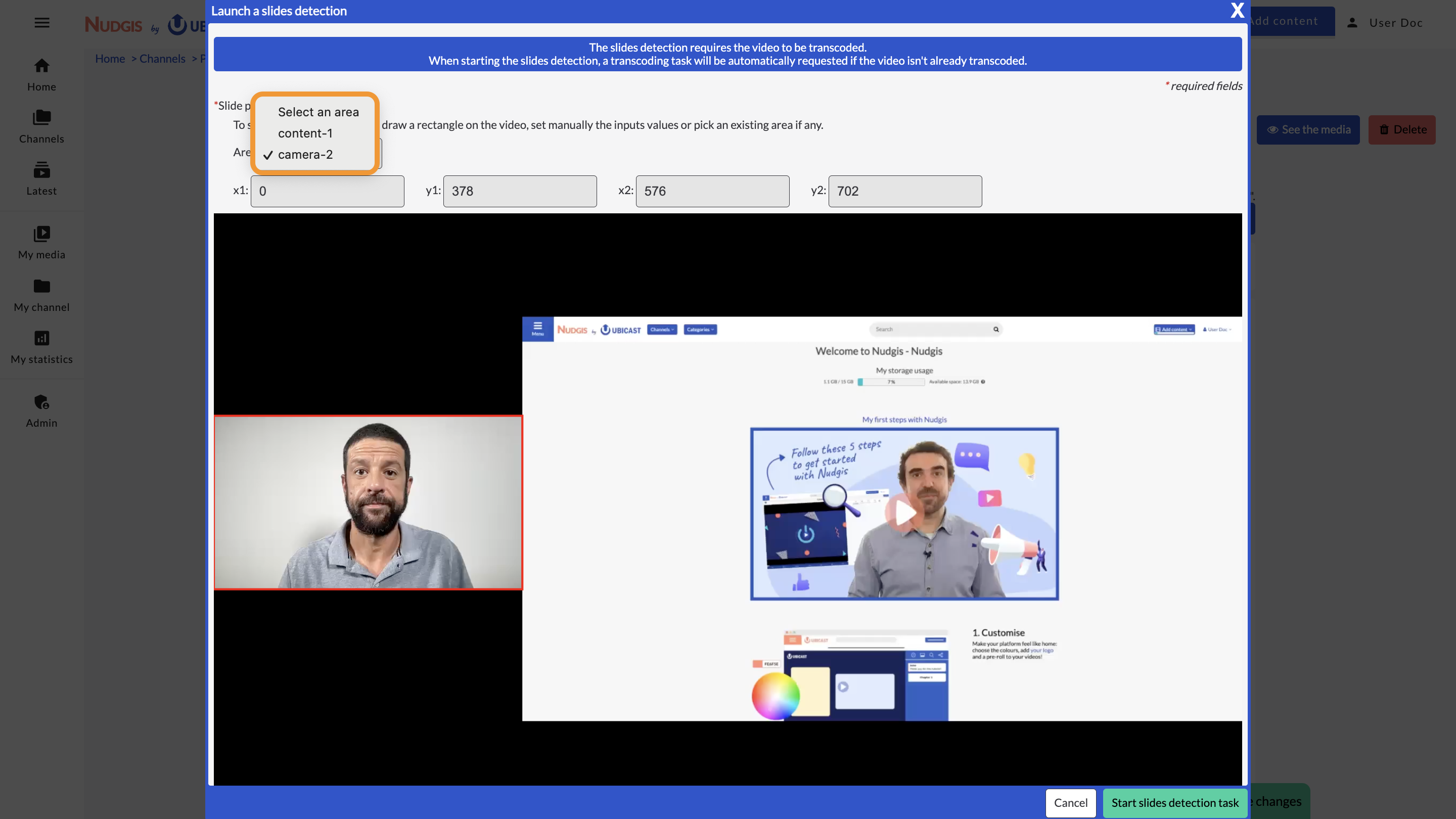Click the 'required fields' note
Screen dimensions: 1456x819
point(1203,86)
